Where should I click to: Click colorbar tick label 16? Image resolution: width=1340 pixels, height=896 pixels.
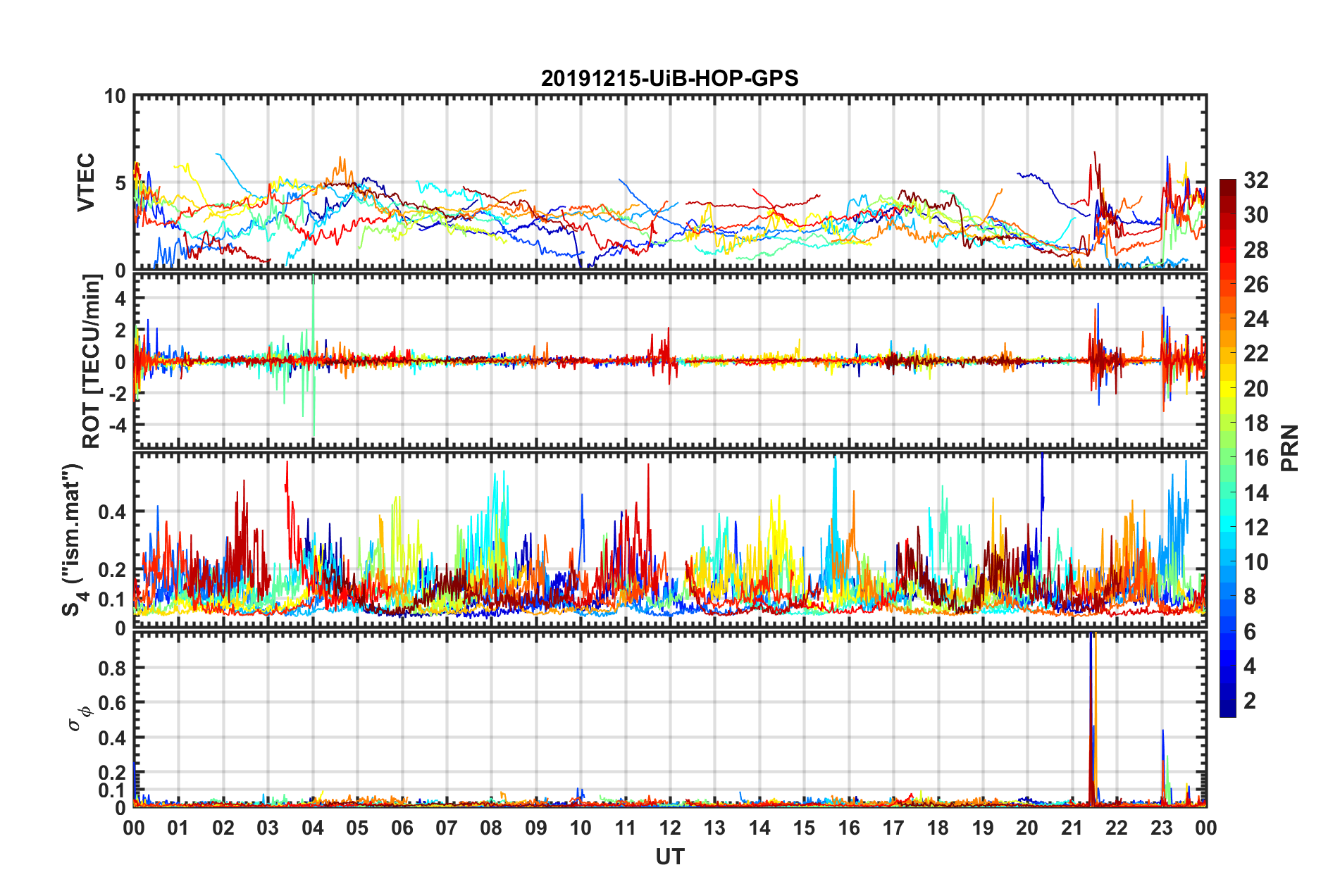1255,458
